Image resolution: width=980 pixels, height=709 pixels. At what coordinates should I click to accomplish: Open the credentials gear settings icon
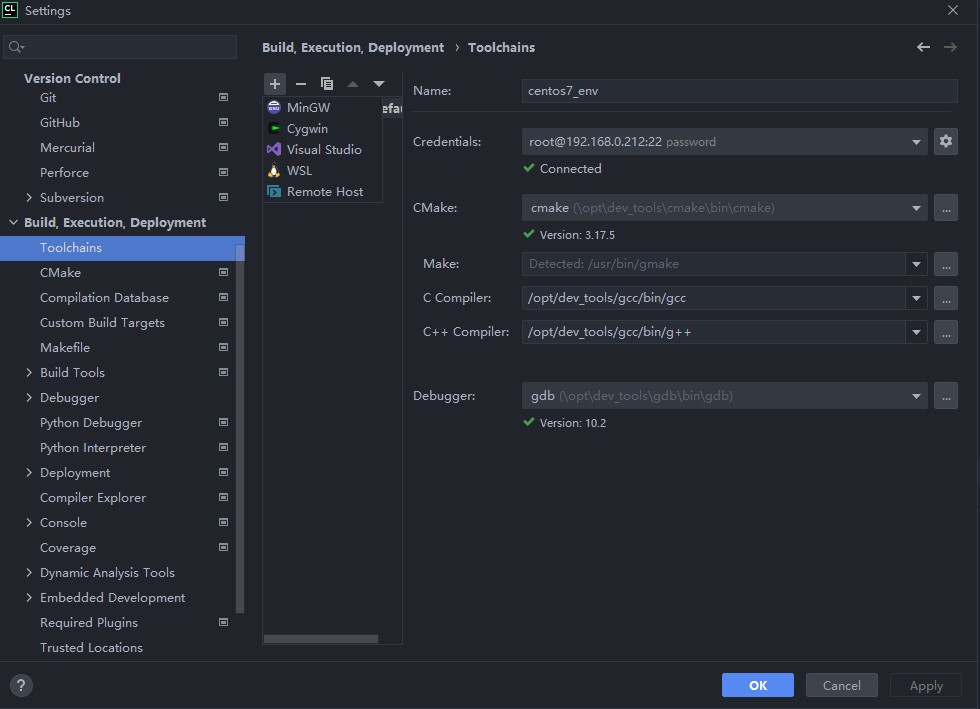(946, 141)
